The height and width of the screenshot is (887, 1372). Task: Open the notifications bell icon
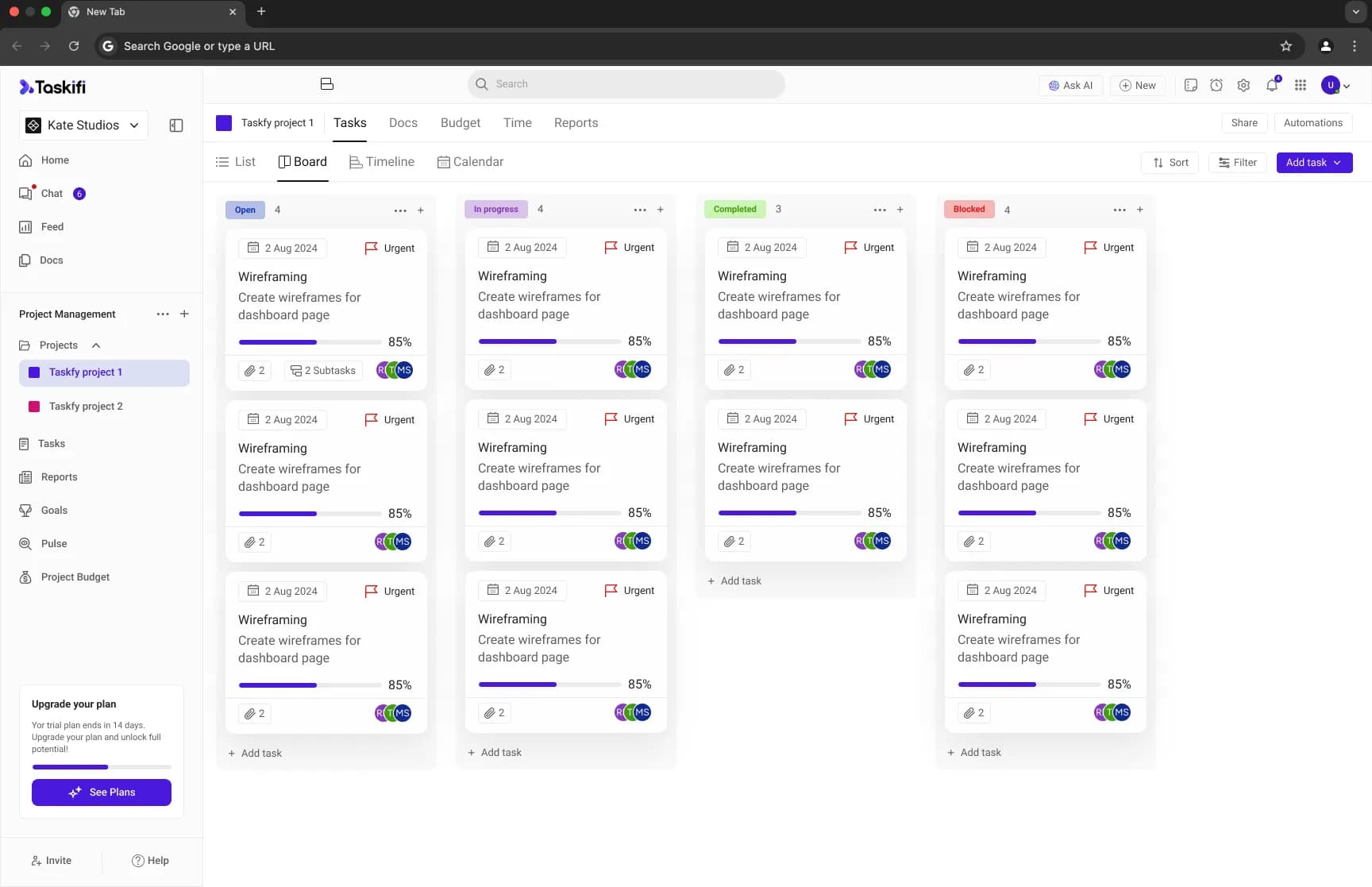pyautogui.click(x=1272, y=85)
